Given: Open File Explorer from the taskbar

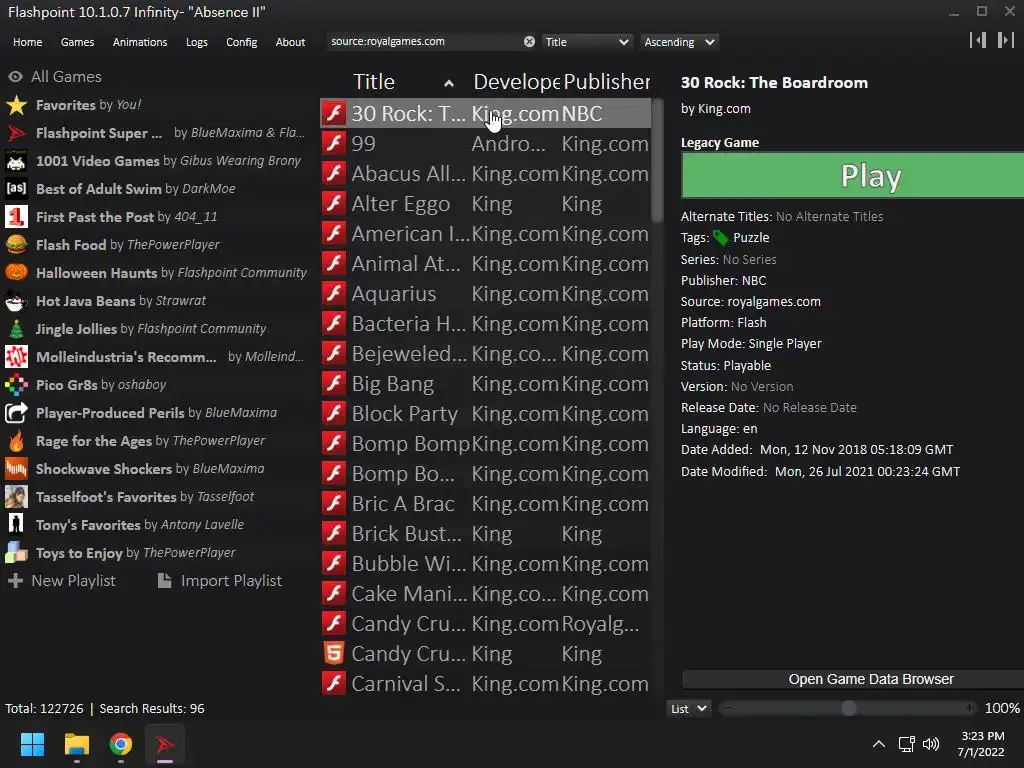Looking at the screenshot, I should coord(76,744).
